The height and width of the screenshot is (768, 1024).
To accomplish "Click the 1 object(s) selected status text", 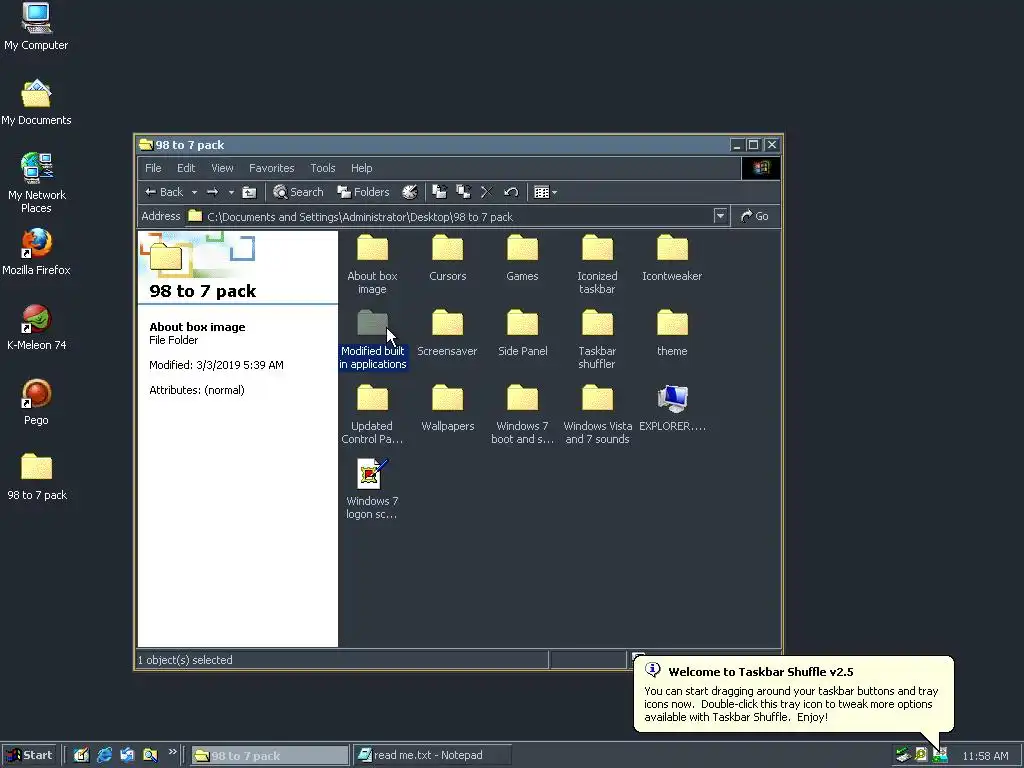I will [185, 660].
